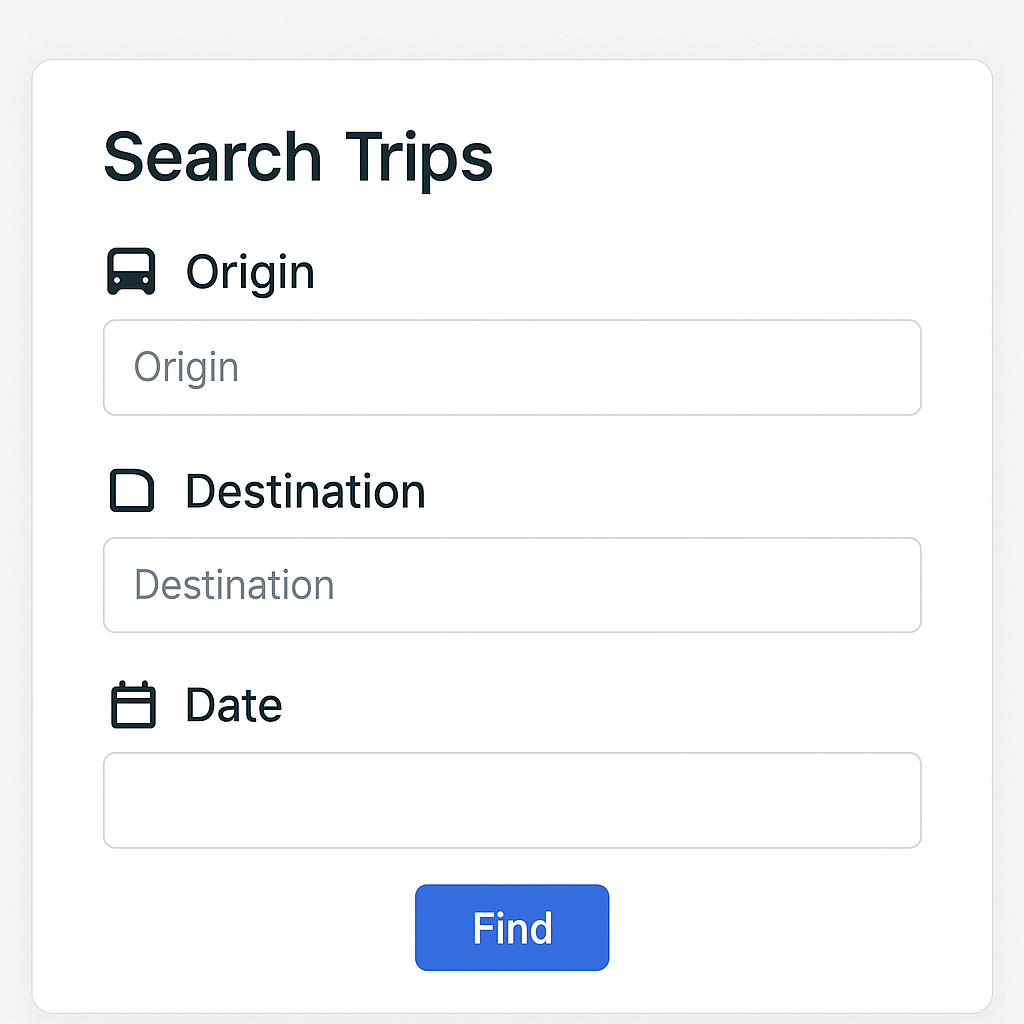Place cursor in the Origin placeholder box

click(x=512, y=367)
